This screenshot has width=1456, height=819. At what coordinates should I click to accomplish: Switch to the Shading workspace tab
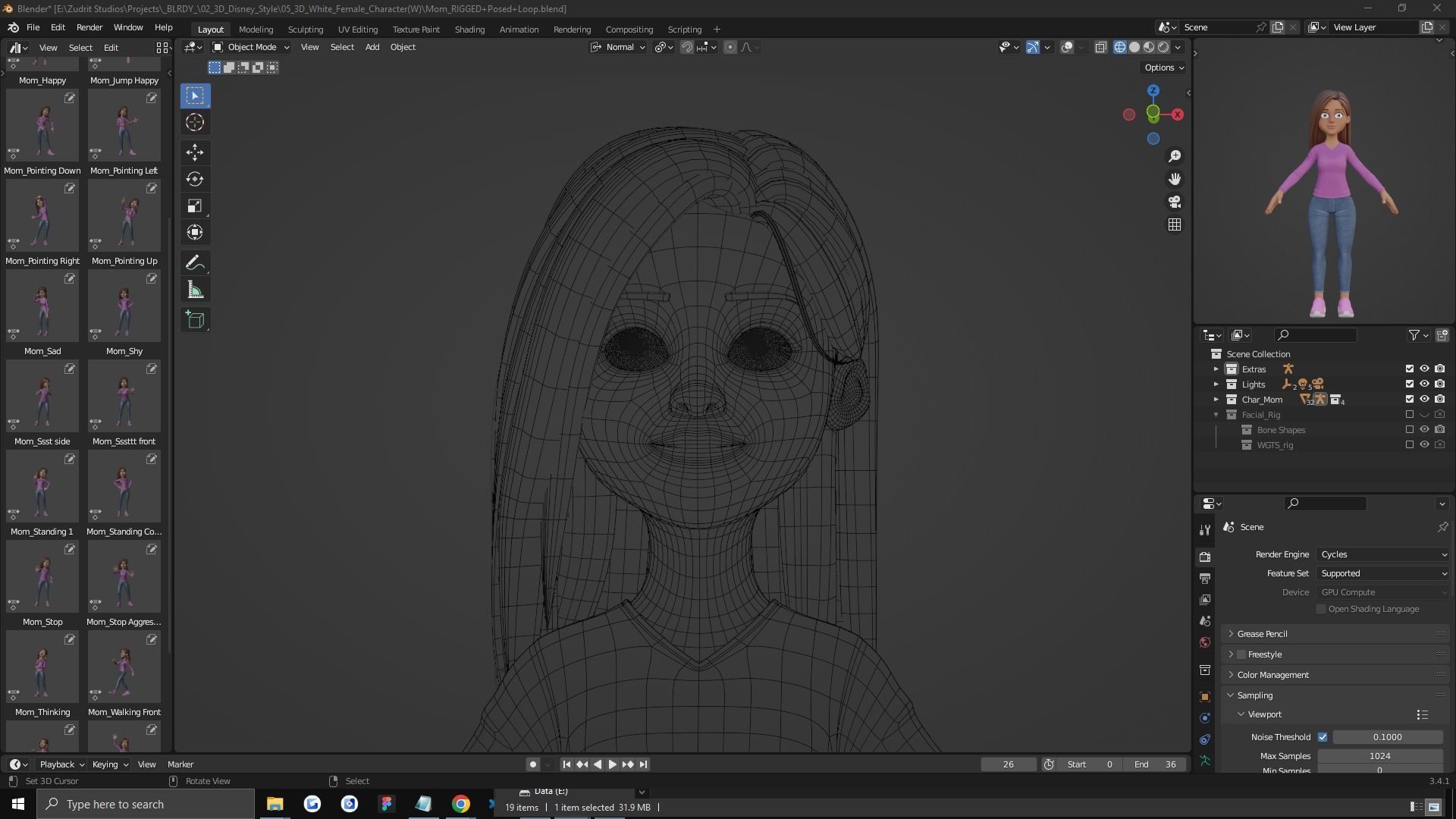(469, 30)
